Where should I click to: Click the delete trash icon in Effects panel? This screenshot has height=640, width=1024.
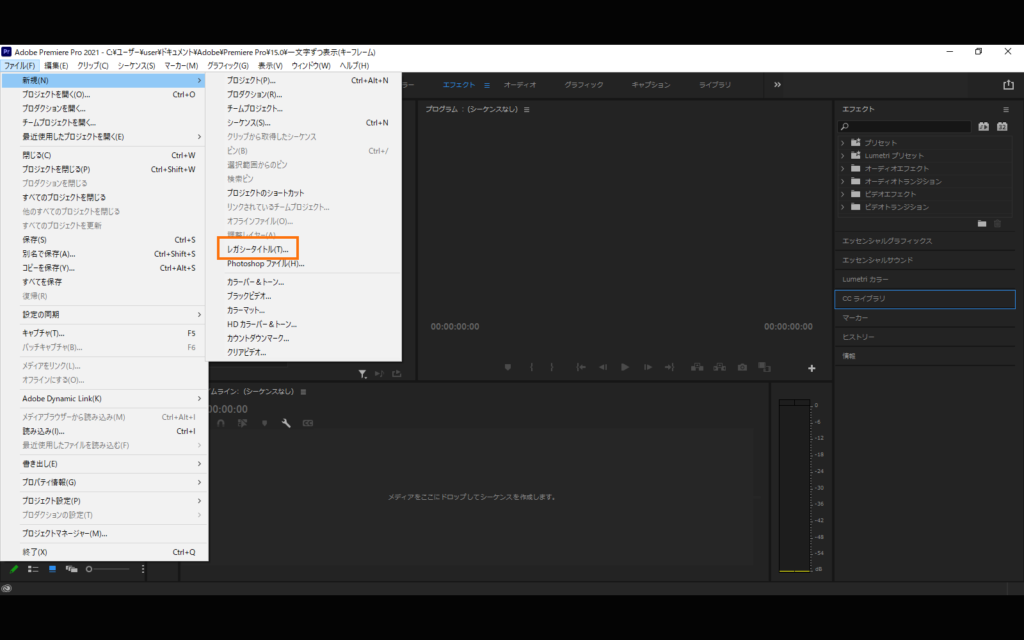997,223
